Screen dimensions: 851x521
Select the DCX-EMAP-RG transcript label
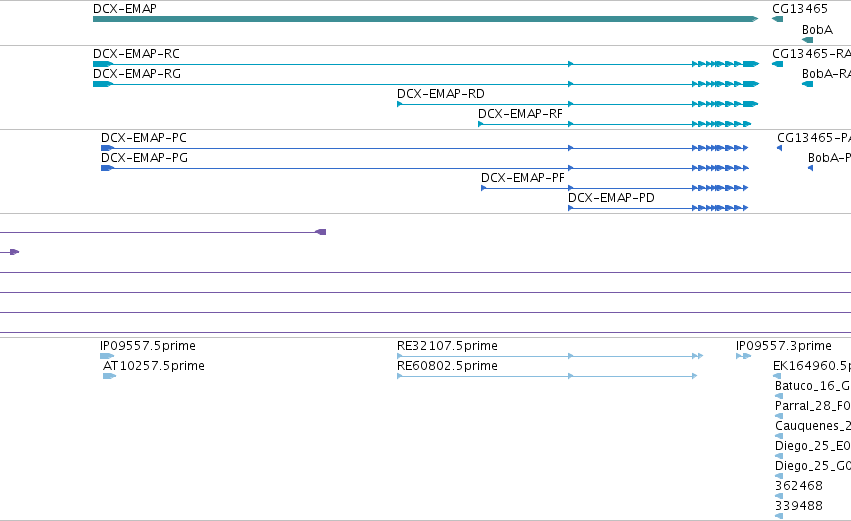tap(137, 74)
